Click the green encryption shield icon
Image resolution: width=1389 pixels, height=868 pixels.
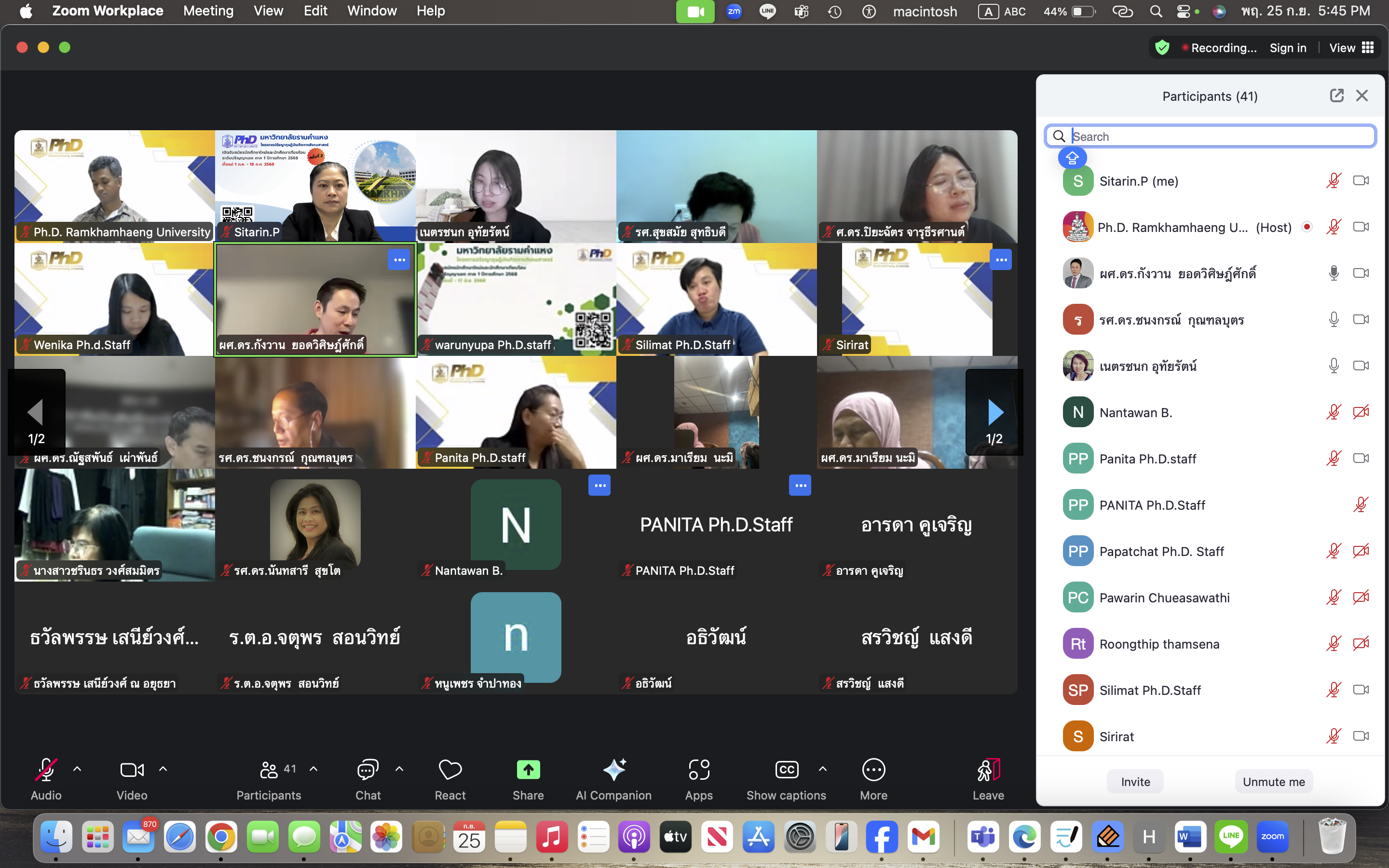click(1162, 48)
